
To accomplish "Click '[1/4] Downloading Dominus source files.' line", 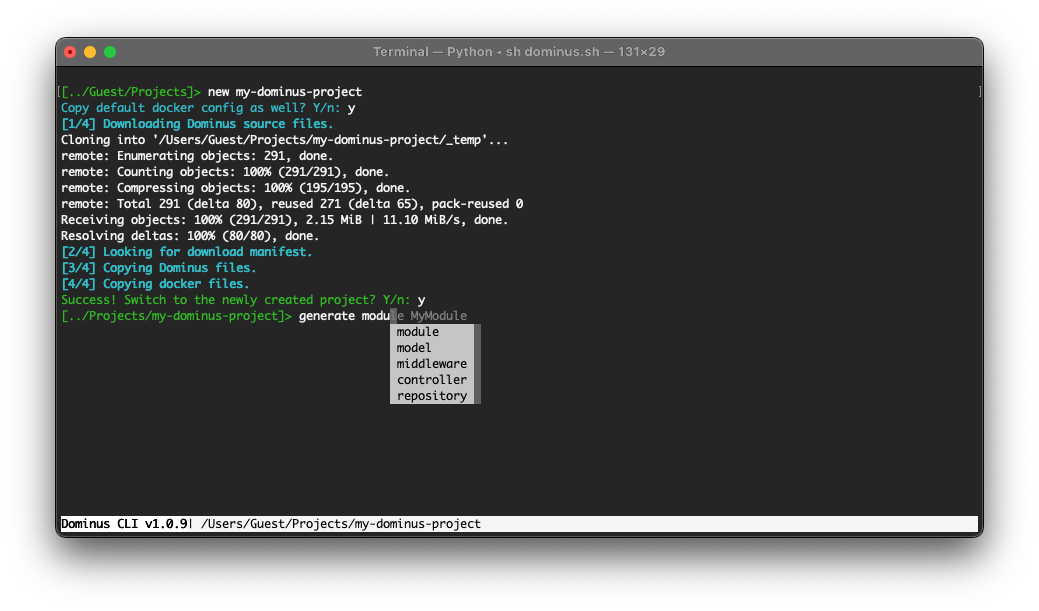I will pos(197,124).
